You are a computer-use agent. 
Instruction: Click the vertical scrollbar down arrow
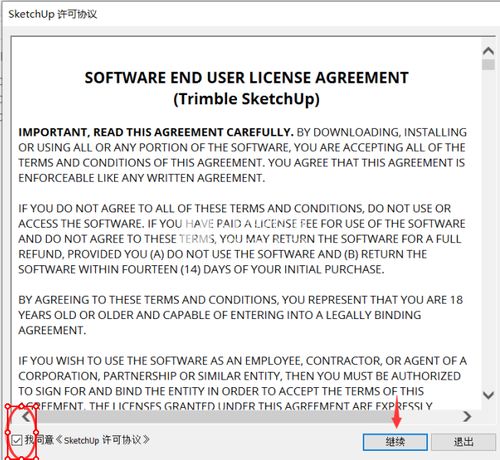pyautogui.click(x=488, y=395)
